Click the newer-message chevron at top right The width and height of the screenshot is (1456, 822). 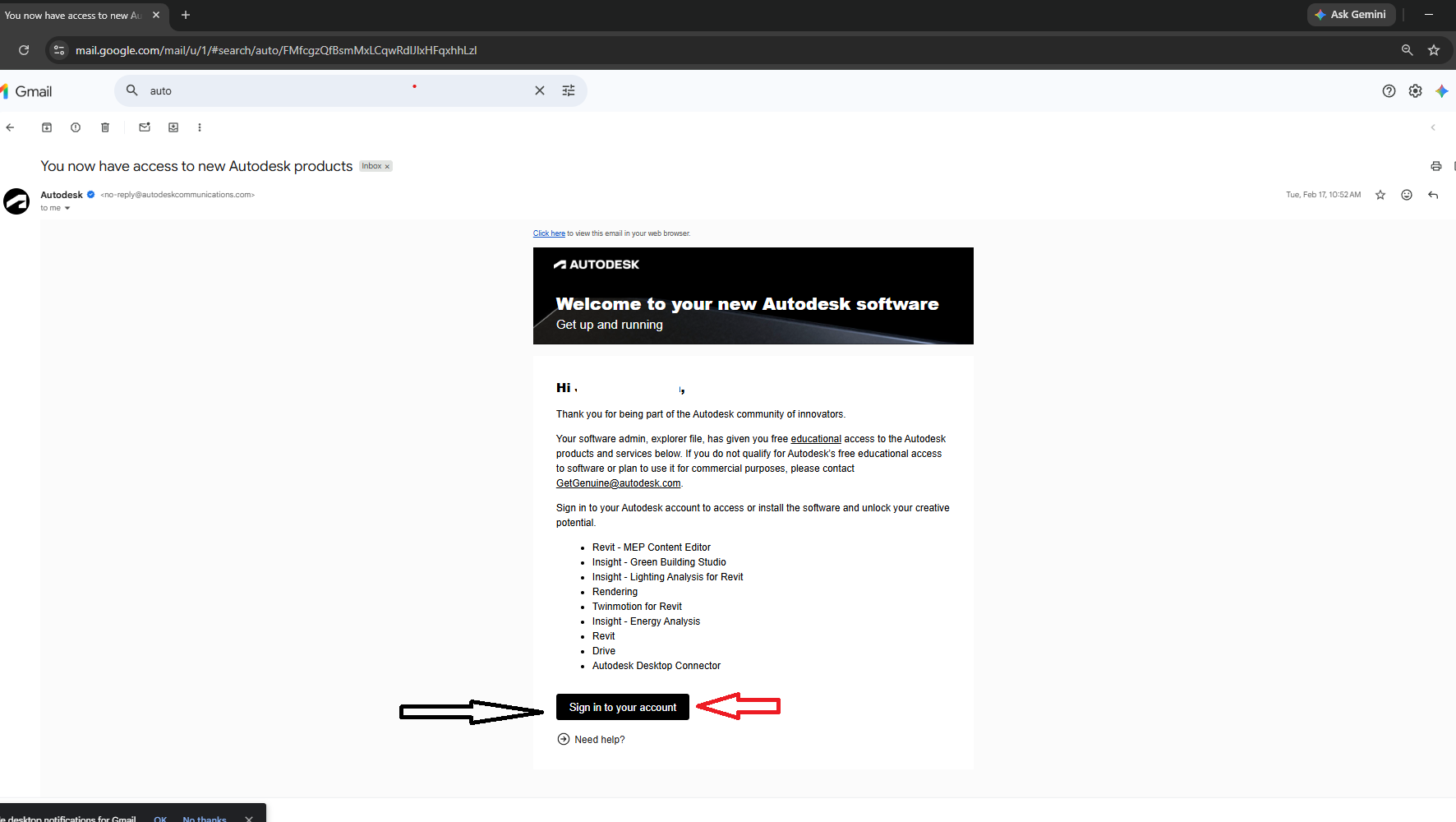coord(1433,127)
